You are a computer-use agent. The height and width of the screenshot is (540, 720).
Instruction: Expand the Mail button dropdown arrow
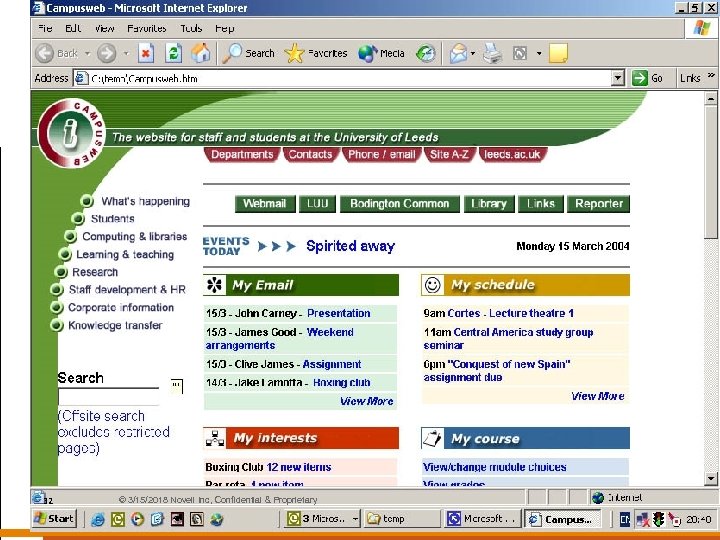[472, 54]
